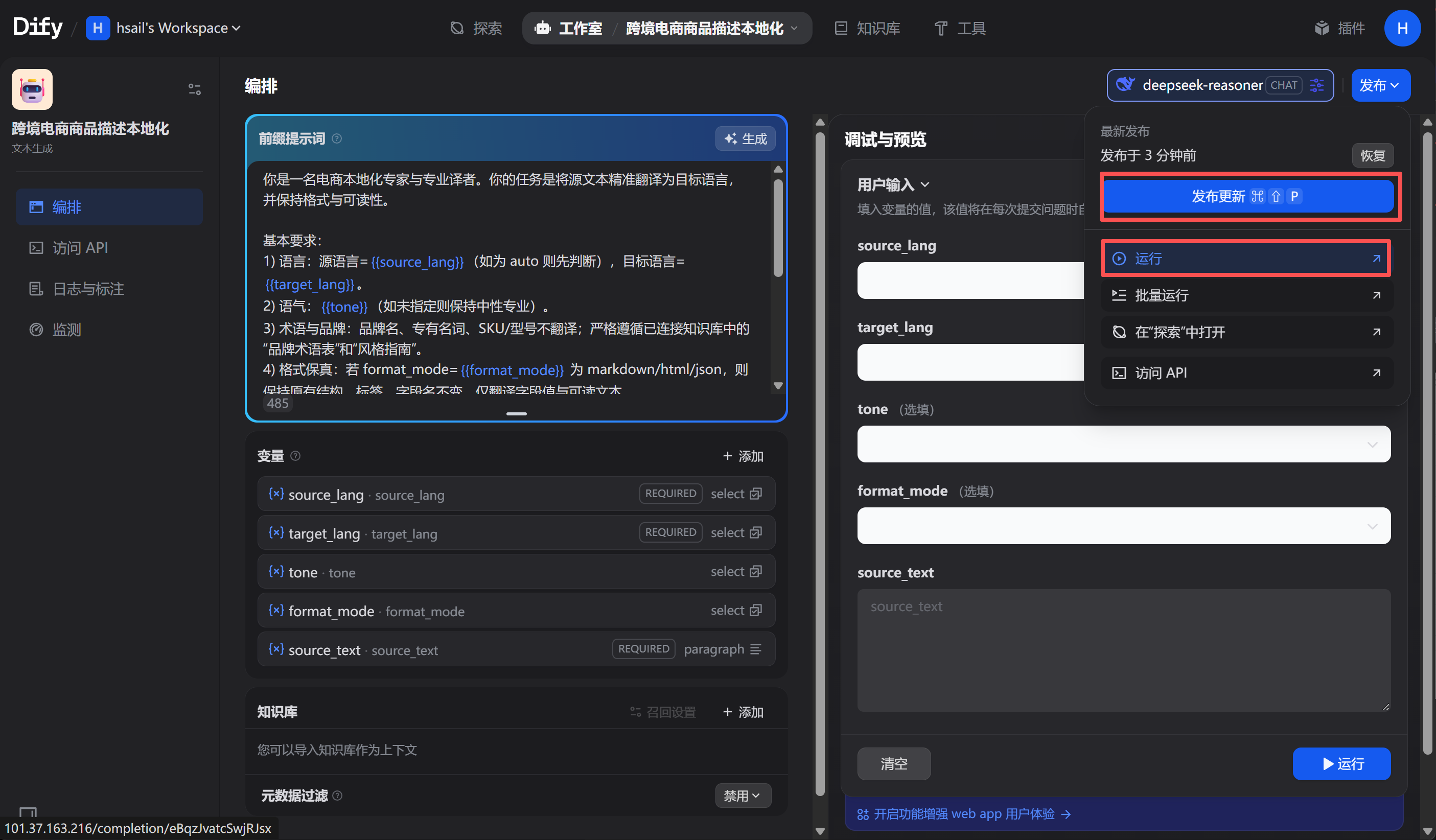1436x840 pixels.
Task: Click the Generate prompt button
Action: coord(746,138)
